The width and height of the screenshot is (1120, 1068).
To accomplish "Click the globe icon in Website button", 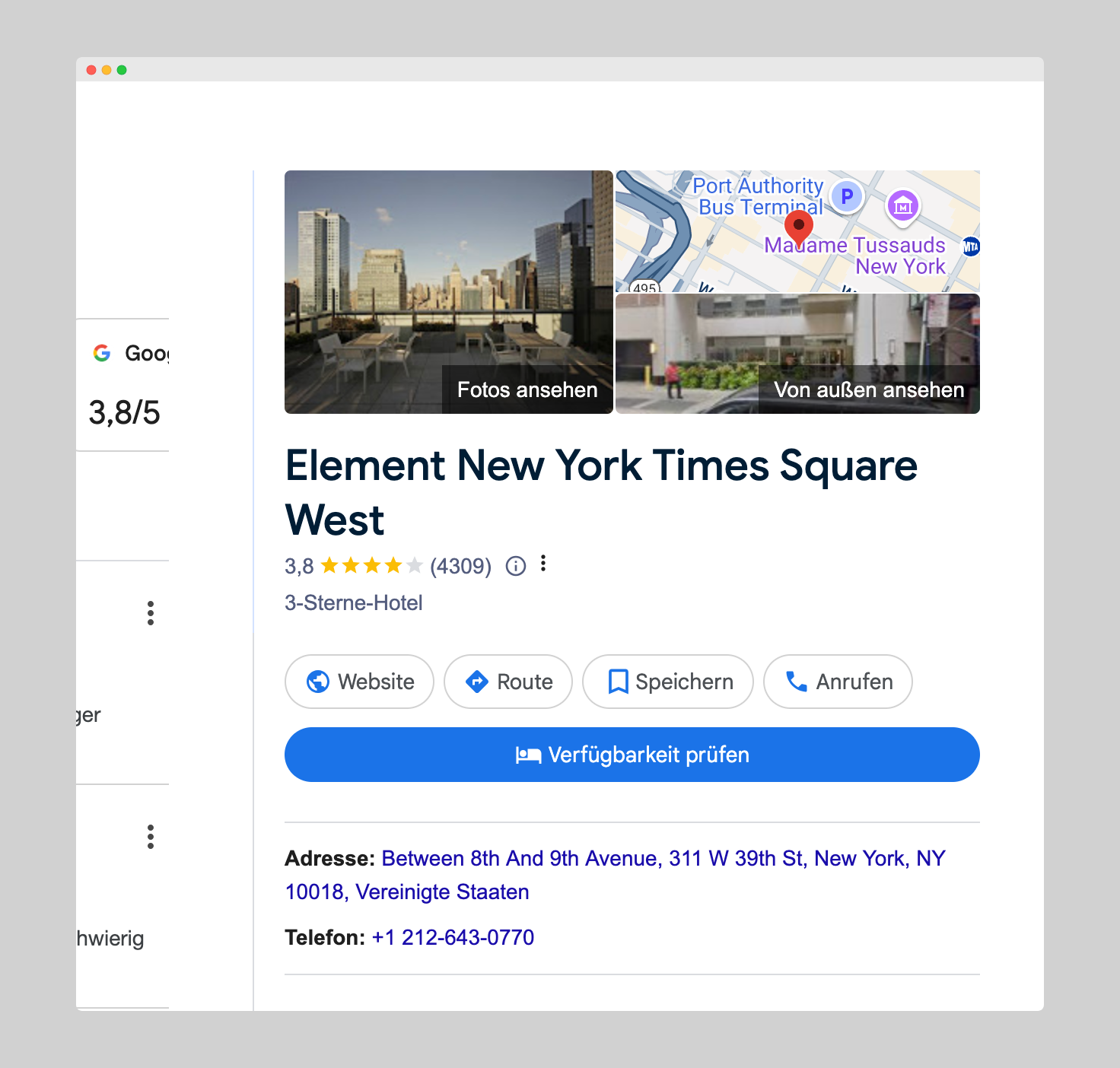I will [318, 682].
